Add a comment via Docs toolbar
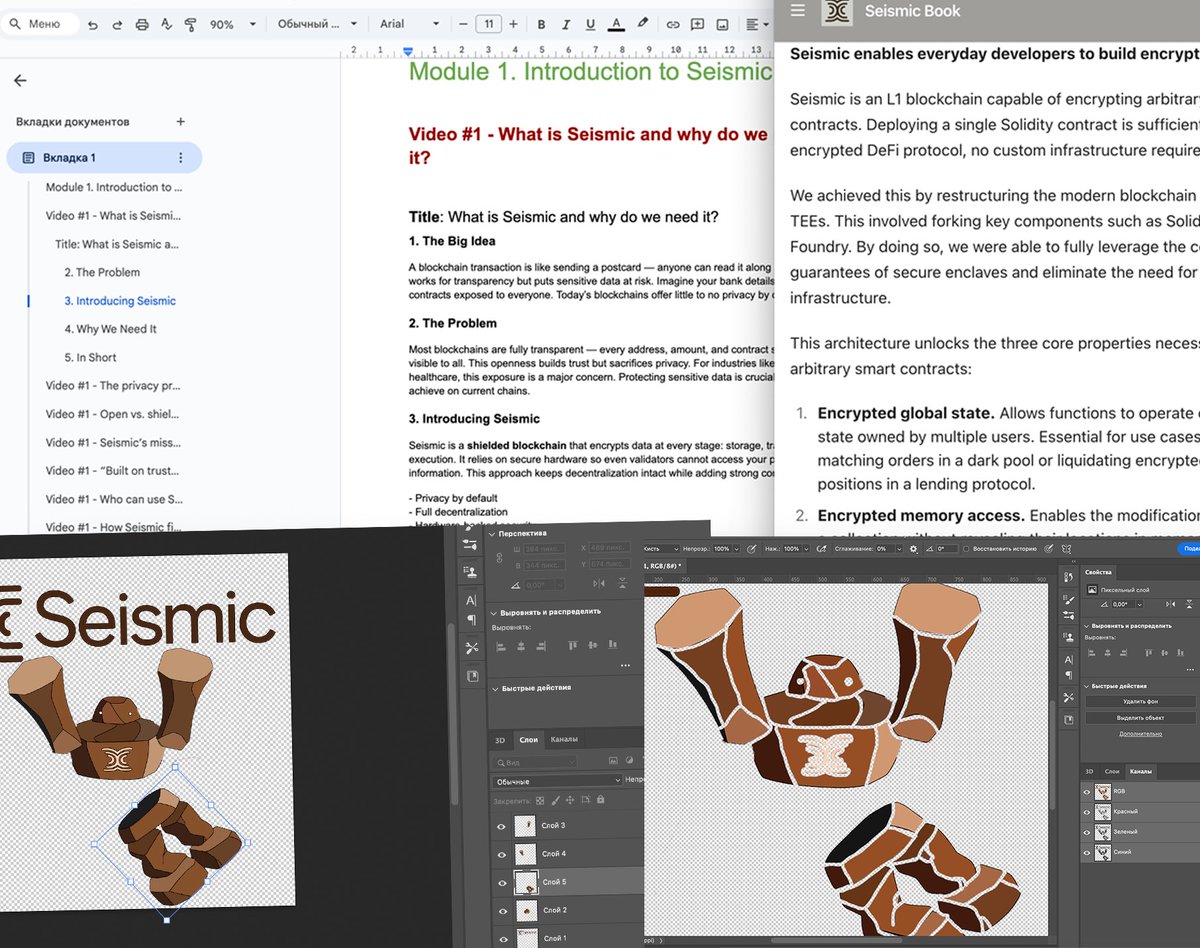 coord(697,24)
